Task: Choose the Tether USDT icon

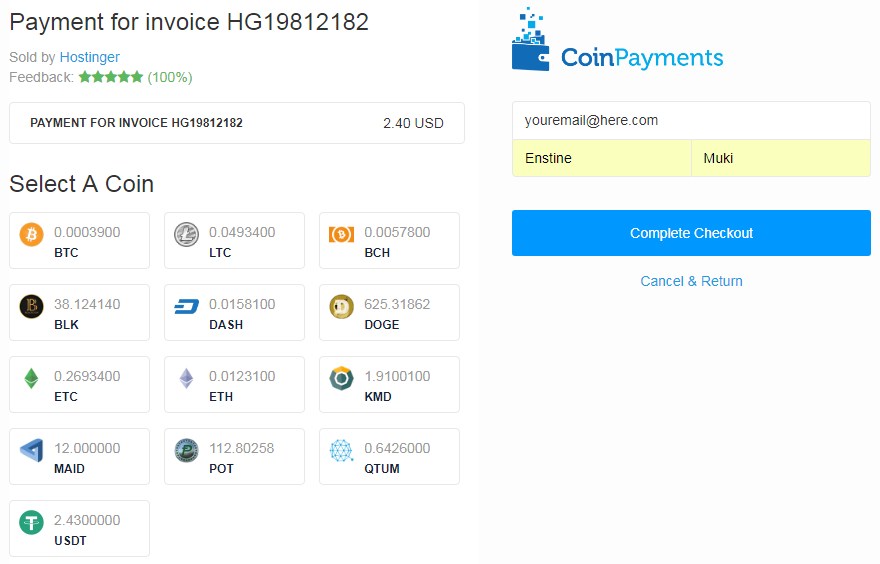Action: pos(31,522)
